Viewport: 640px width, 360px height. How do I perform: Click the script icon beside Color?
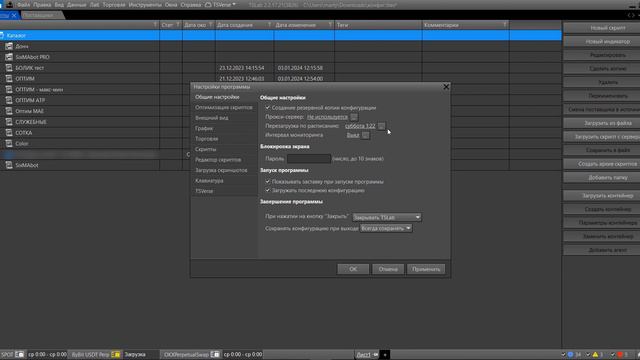[9, 143]
